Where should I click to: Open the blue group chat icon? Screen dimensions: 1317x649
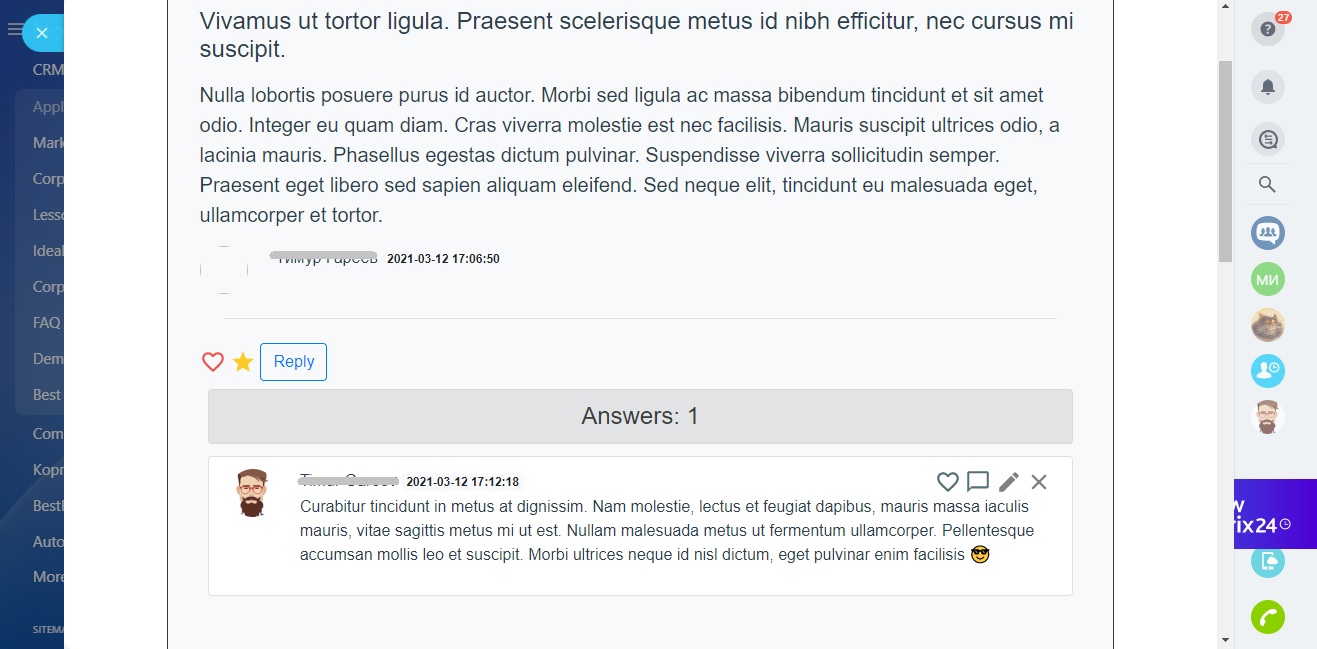[x=1268, y=234]
